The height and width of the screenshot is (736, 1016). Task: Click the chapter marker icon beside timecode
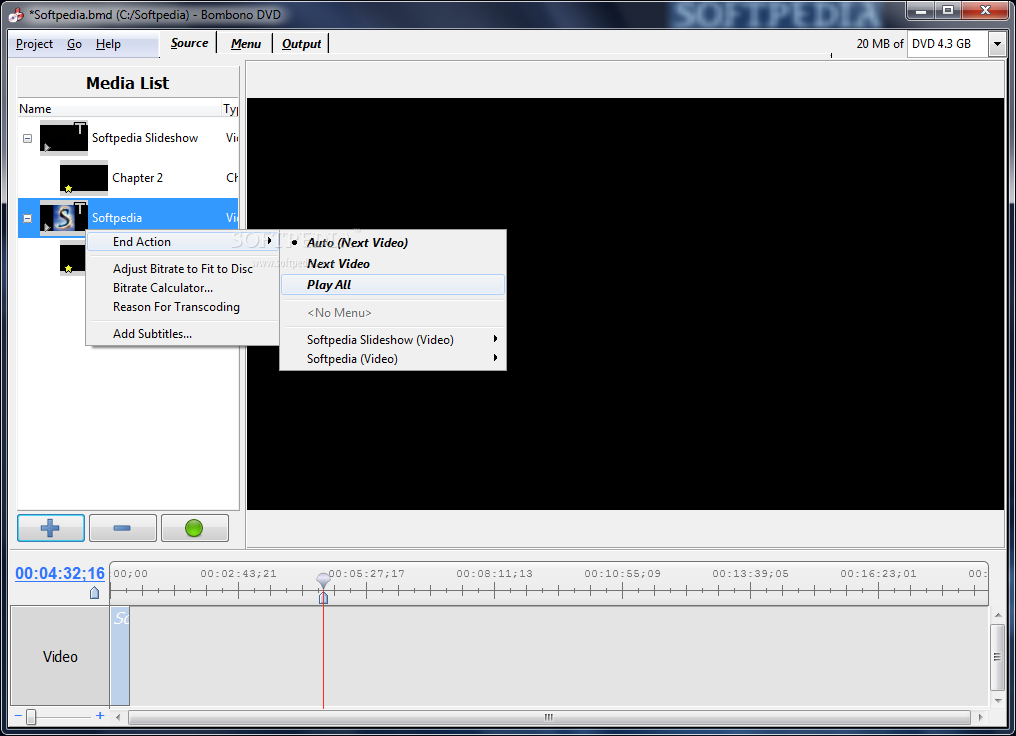pyautogui.click(x=95, y=592)
